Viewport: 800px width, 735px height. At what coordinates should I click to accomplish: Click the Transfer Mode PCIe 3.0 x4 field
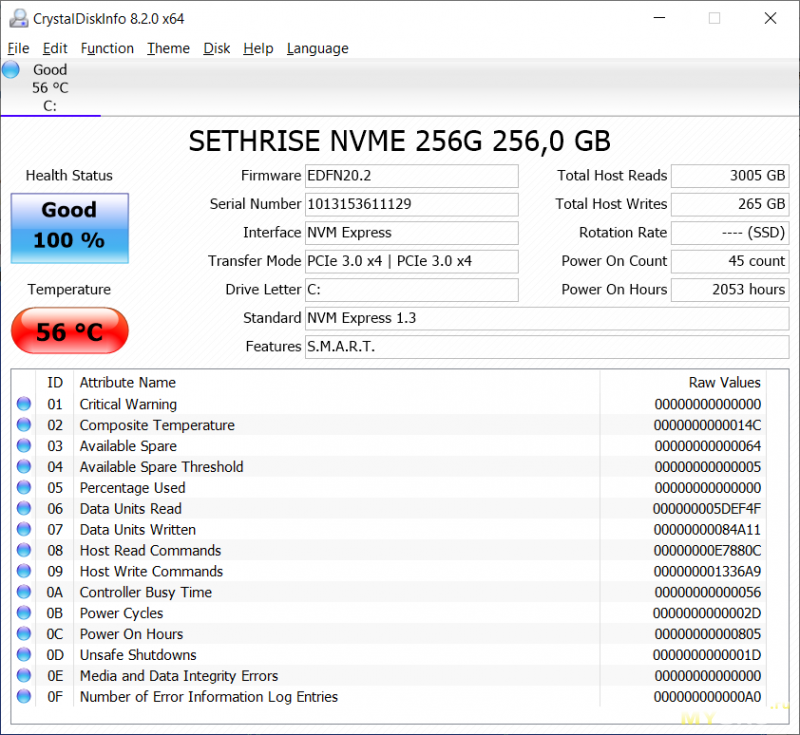[x=412, y=262]
